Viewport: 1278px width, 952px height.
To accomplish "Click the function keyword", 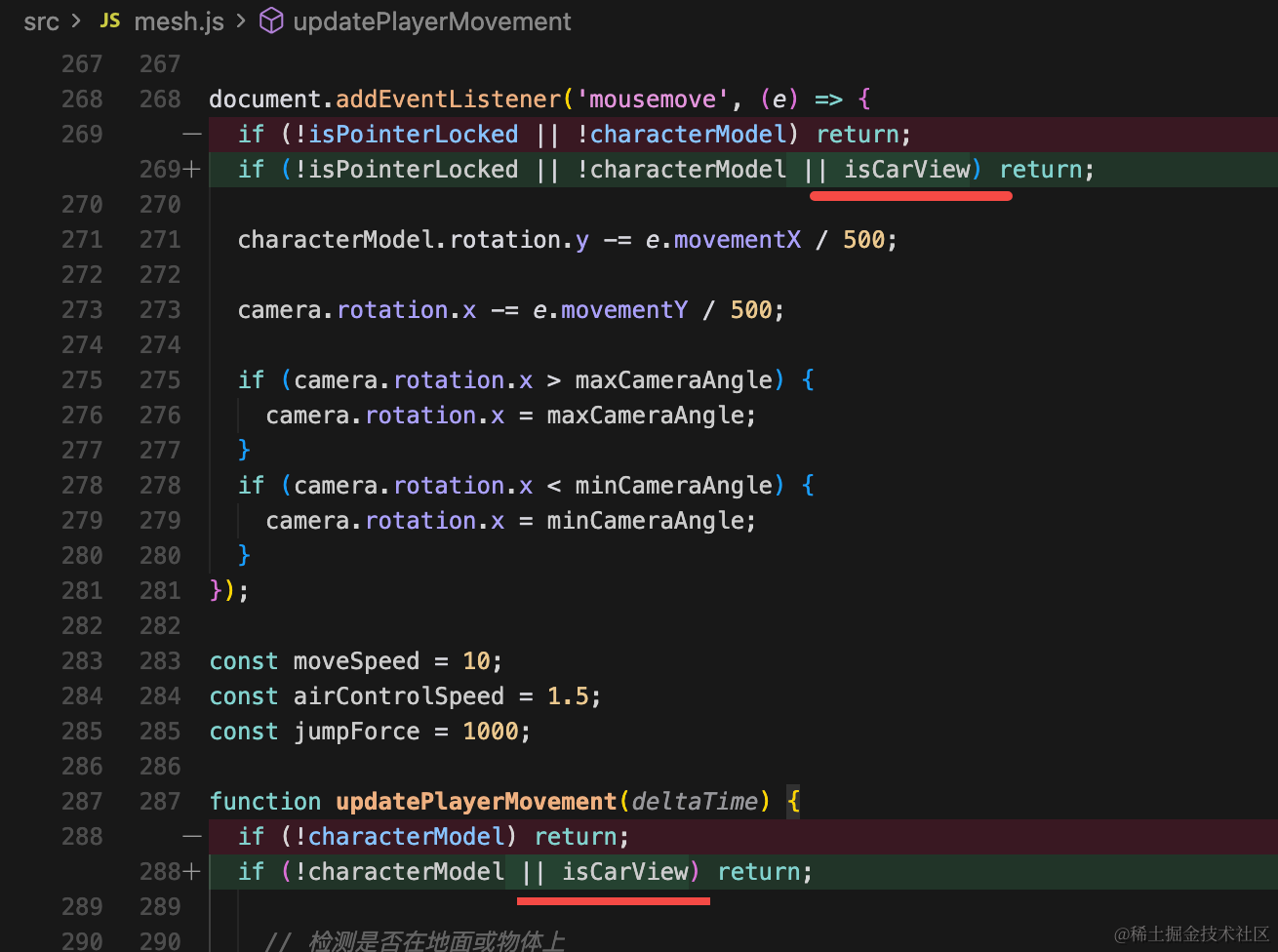I will [265, 801].
